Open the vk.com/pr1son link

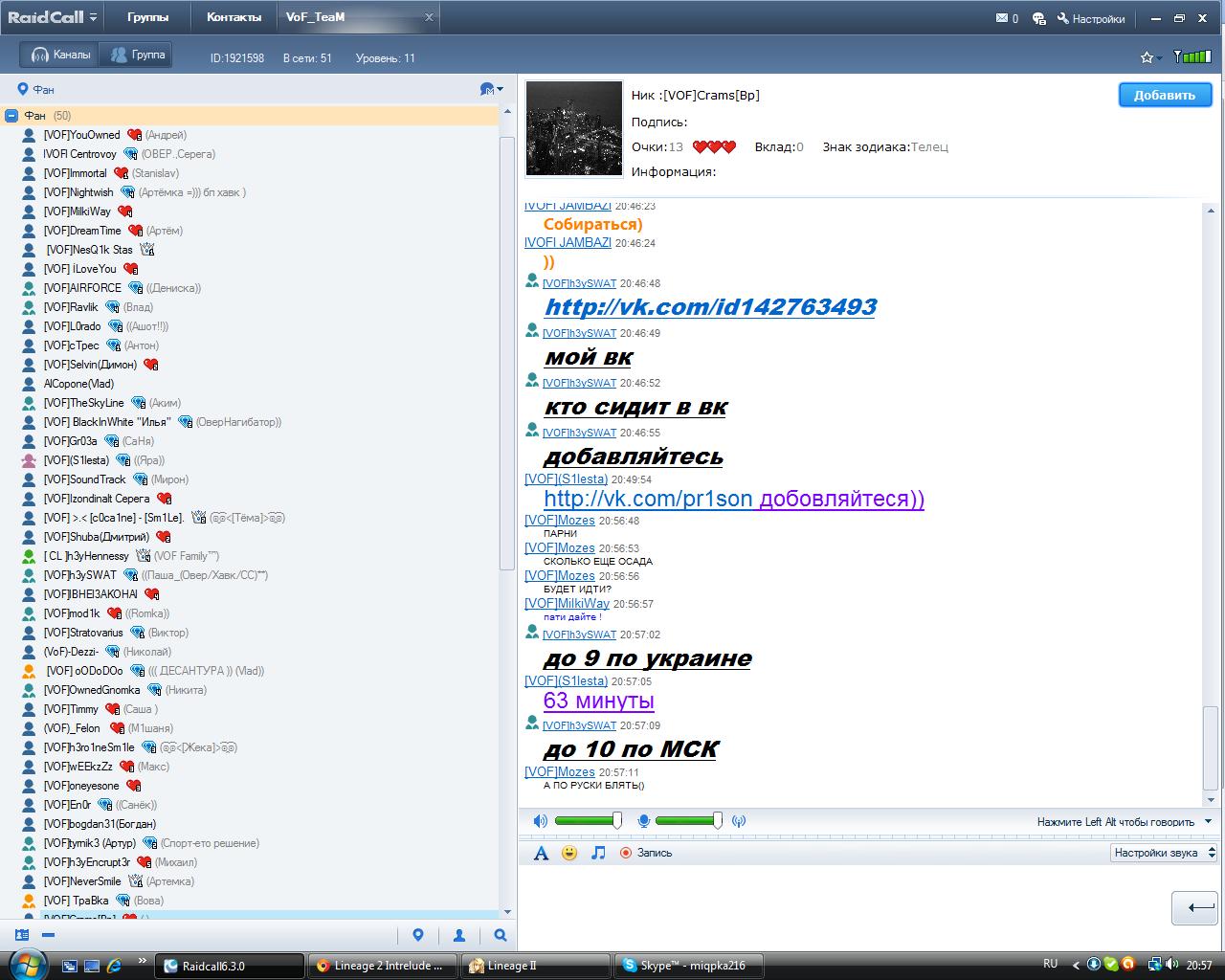coord(648,499)
